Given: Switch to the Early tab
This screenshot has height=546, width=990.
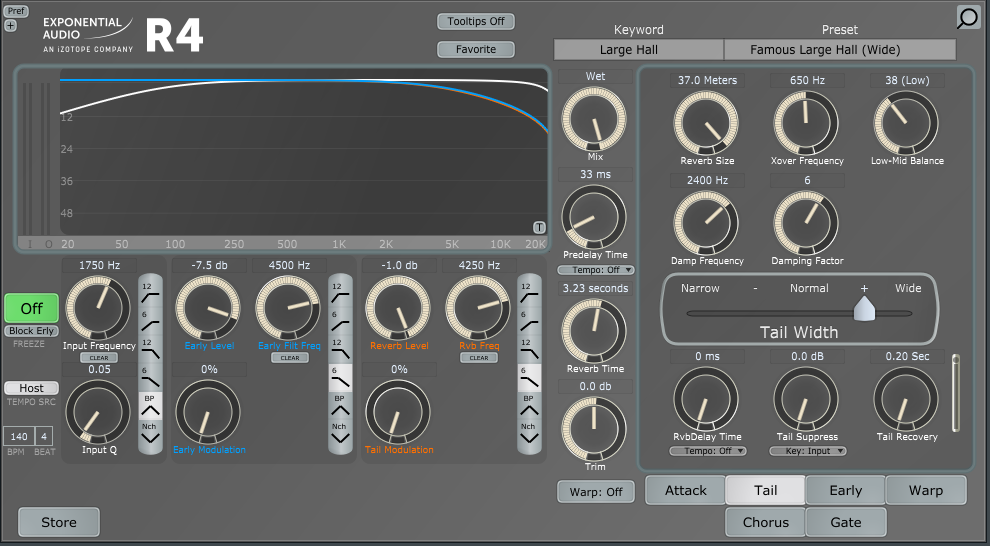Looking at the screenshot, I should (x=845, y=490).
